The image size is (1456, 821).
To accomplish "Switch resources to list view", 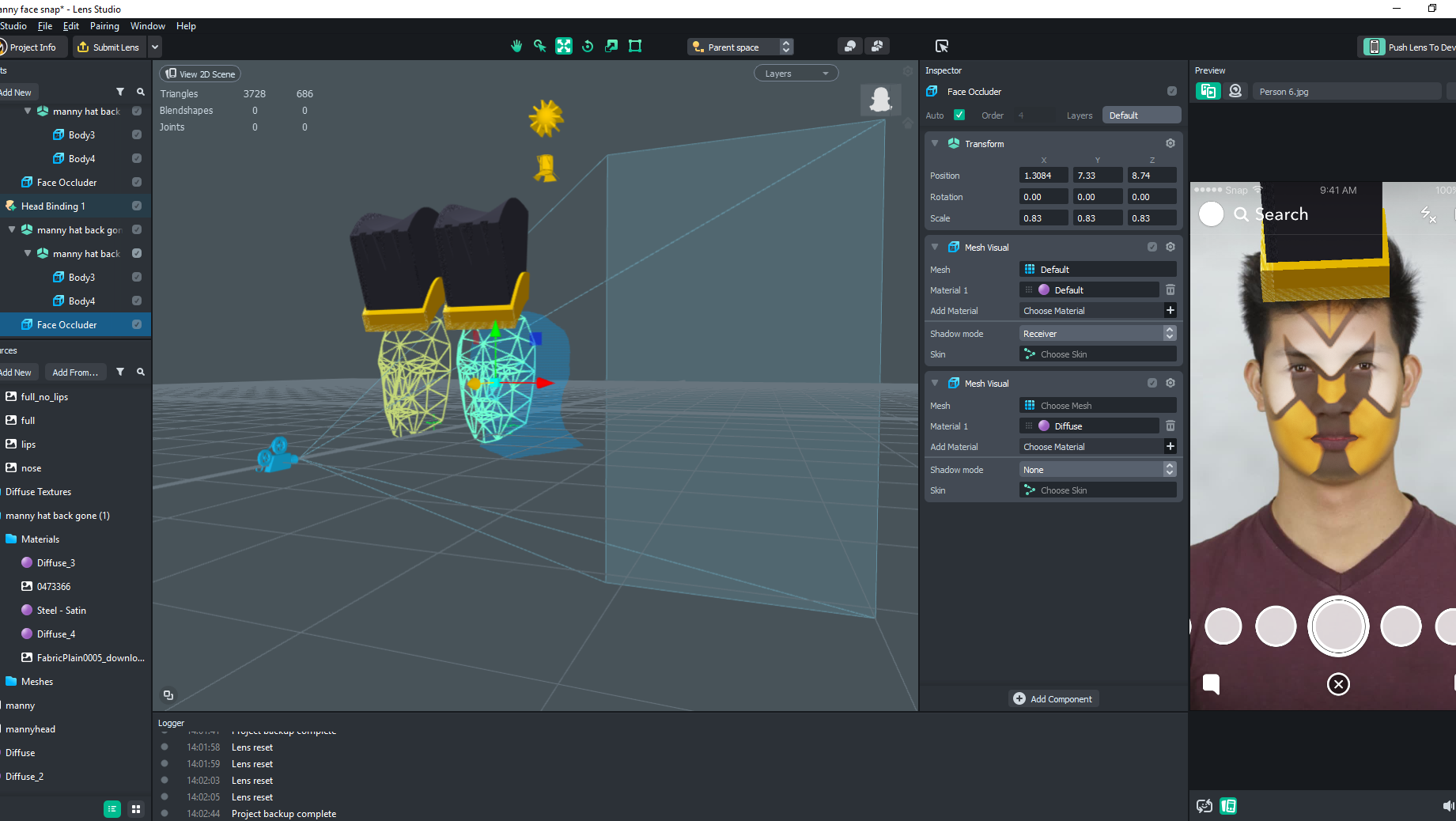I will tap(112, 808).
